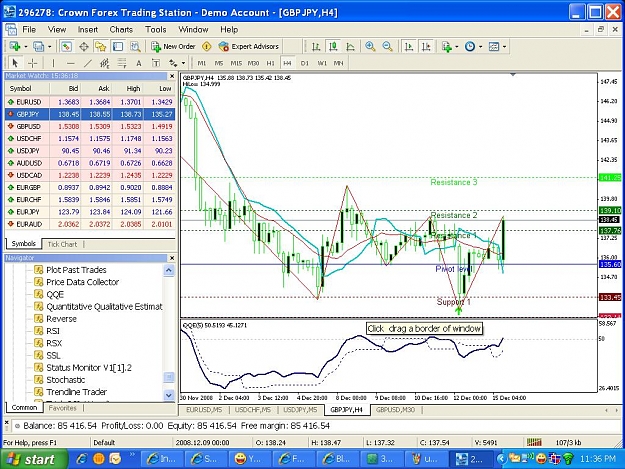The height and width of the screenshot is (469, 625).
Task: Open the Indicators dropdown arrow
Action: click(457, 47)
